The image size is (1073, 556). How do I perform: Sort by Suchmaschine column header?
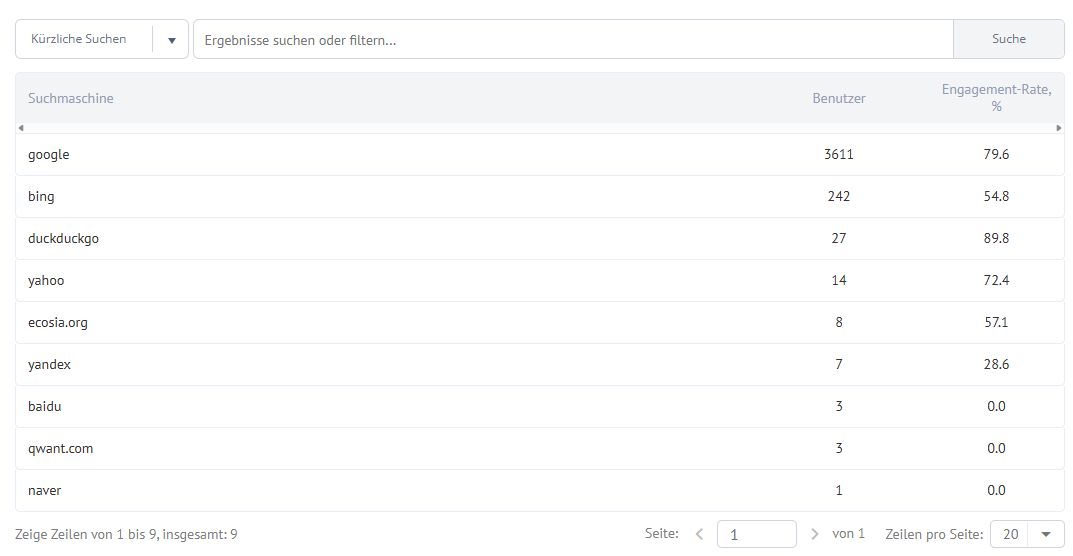pyautogui.click(x=70, y=98)
